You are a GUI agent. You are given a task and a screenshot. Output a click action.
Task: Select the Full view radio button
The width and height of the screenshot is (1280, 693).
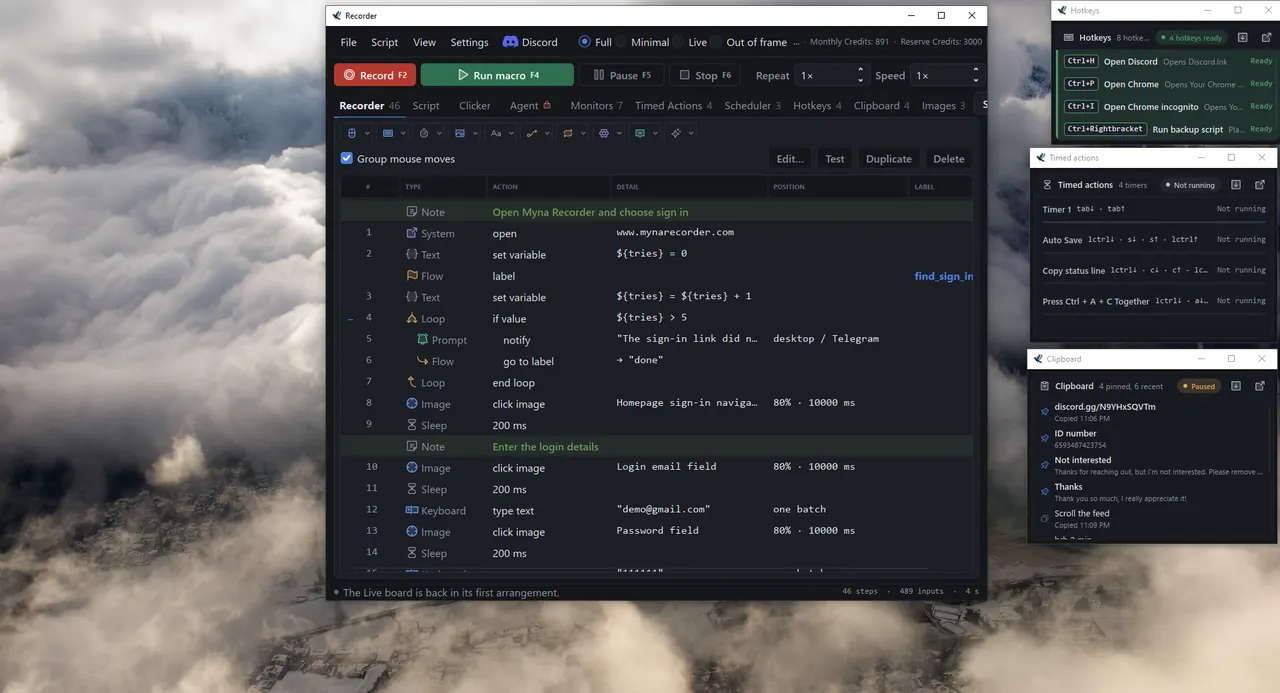[584, 42]
